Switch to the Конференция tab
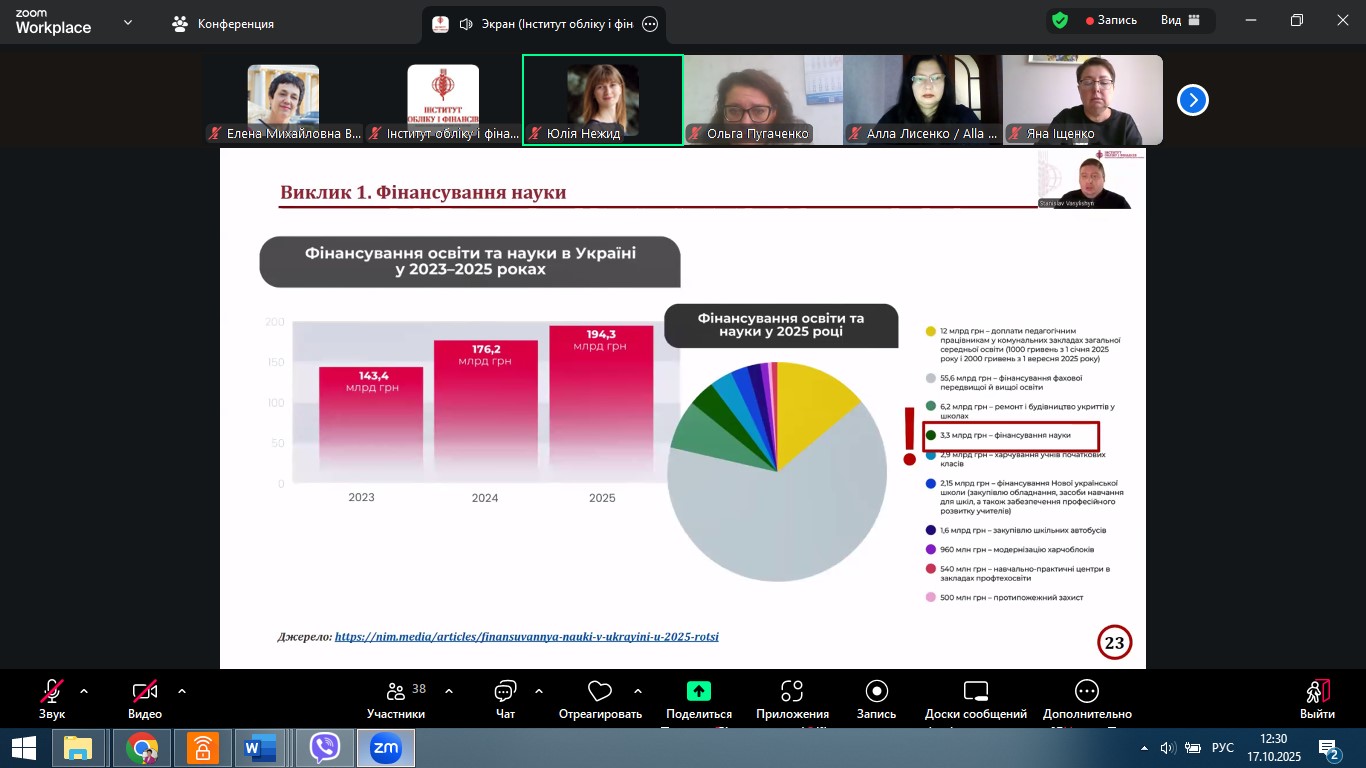Screen dimensions: 1366x768 point(223,23)
